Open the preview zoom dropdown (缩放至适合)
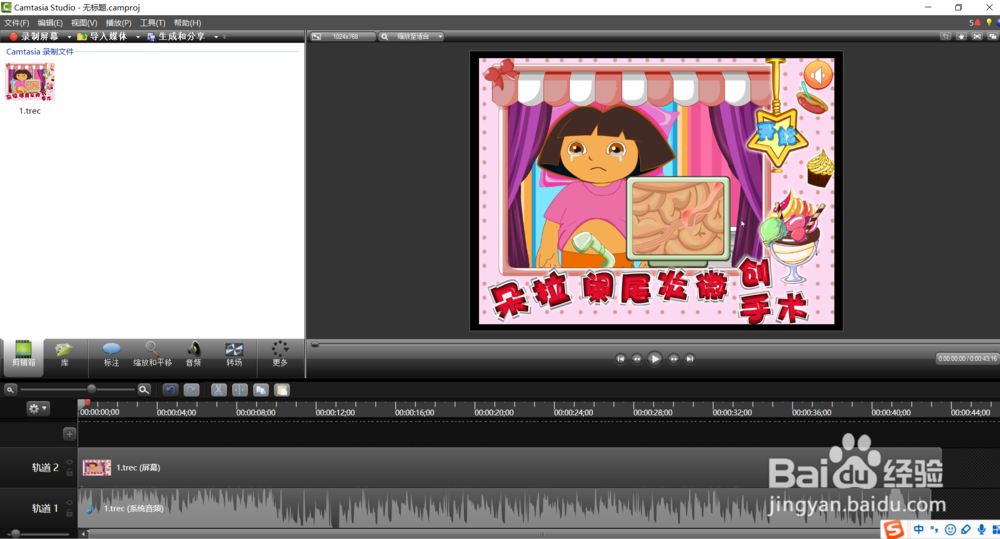This screenshot has height=539, width=1000. [x=412, y=36]
